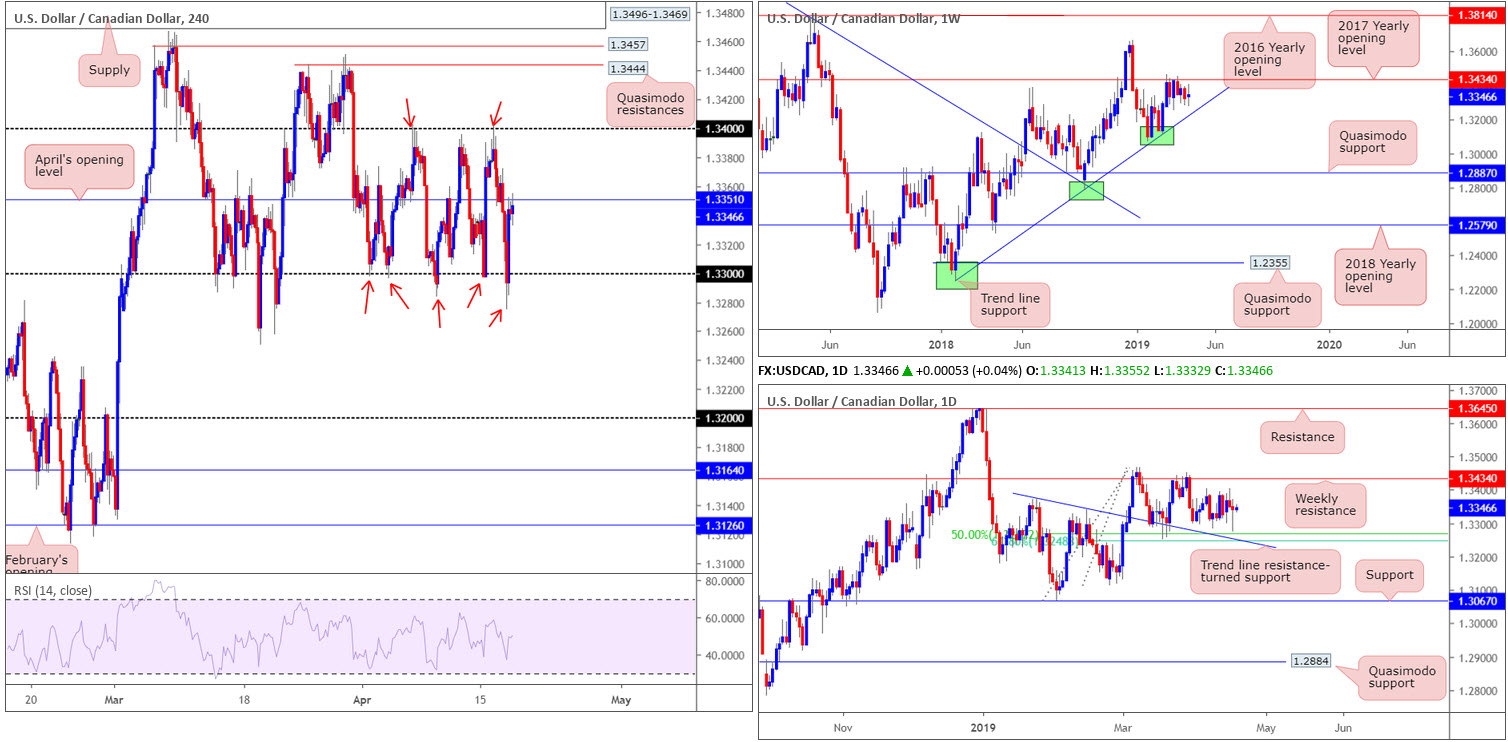Select red 1.34340 tag on daily chart
Image resolution: width=1508 pixels, height=742 pixels.
click(x=1478, y=479)
